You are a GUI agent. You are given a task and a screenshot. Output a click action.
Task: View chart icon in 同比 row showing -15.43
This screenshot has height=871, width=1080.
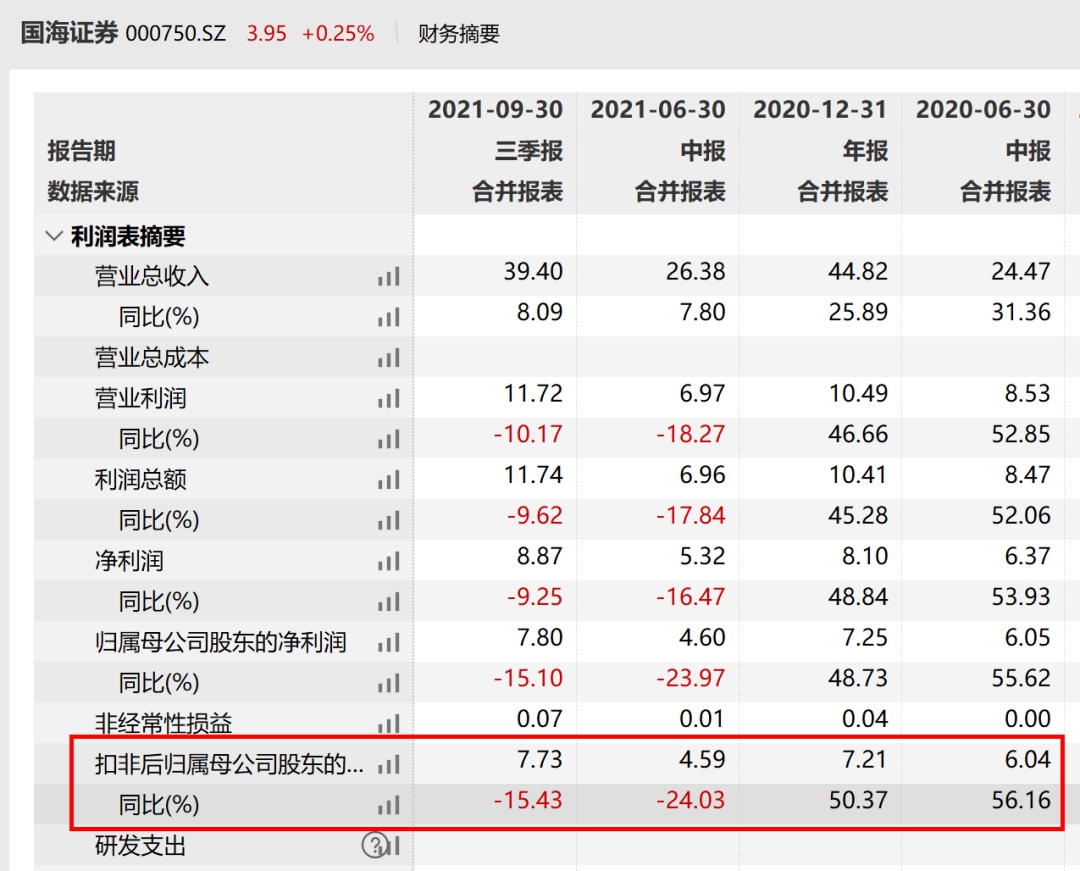pos(388,805)
